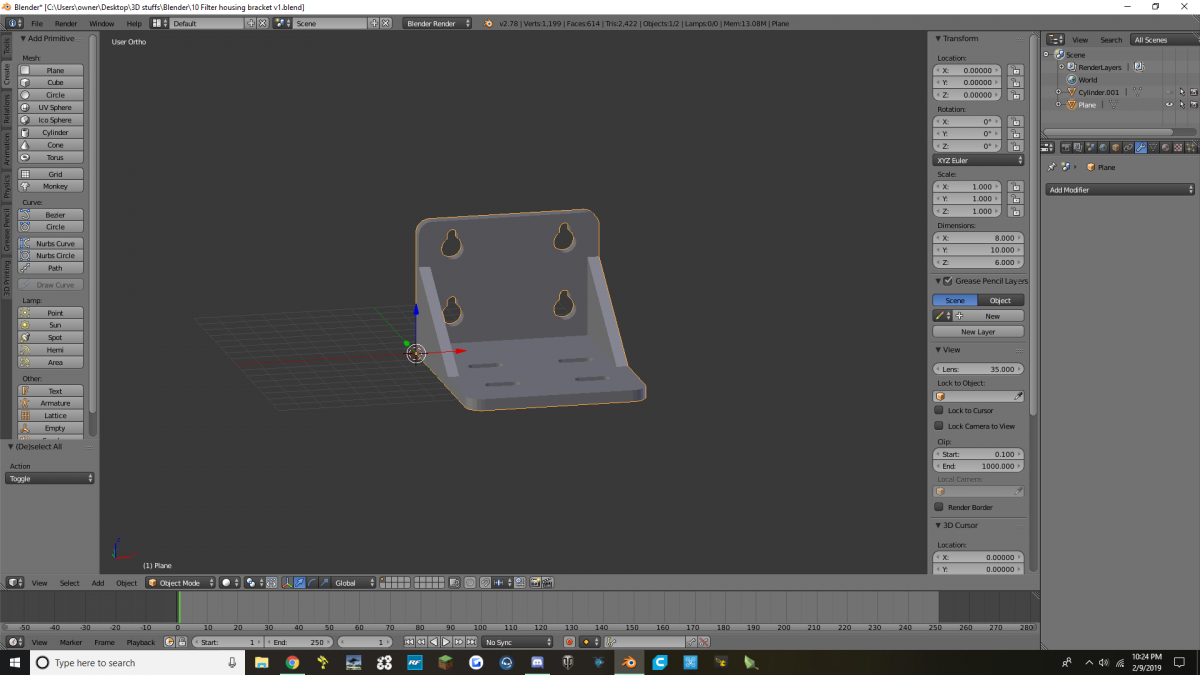Open the 3D view Select menu
This screenshot has width=1200, height=675.
pyautogui.click(x=69, y=583)
